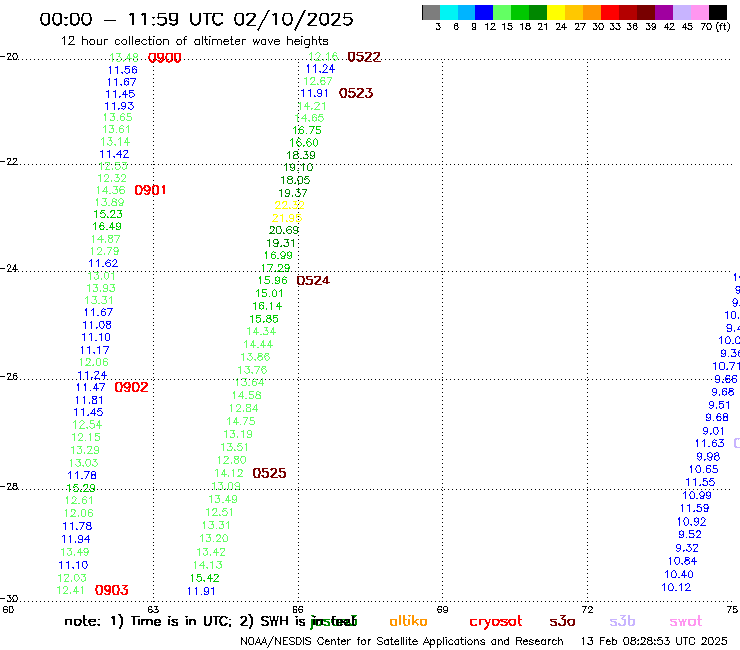Click the 18.39 wave height value

301,155
